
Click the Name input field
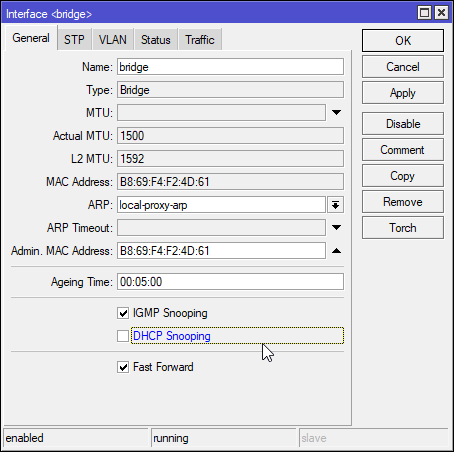click(230, 67)
